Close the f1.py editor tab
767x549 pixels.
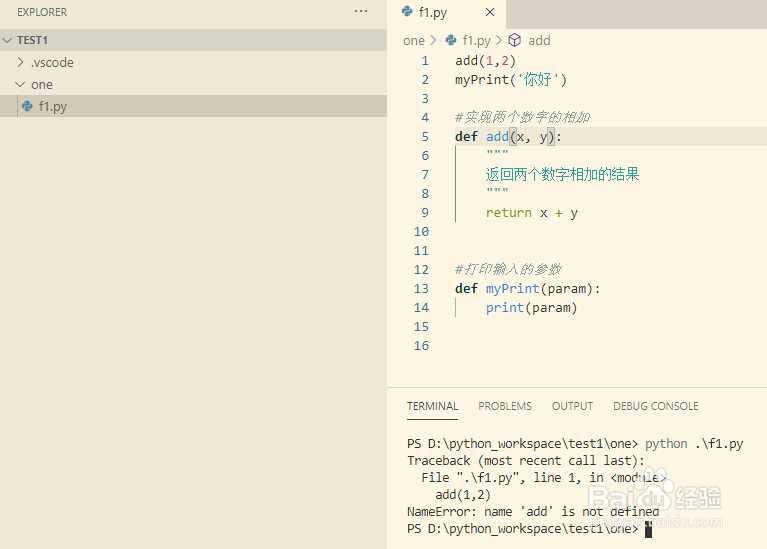tap(490, 12)
